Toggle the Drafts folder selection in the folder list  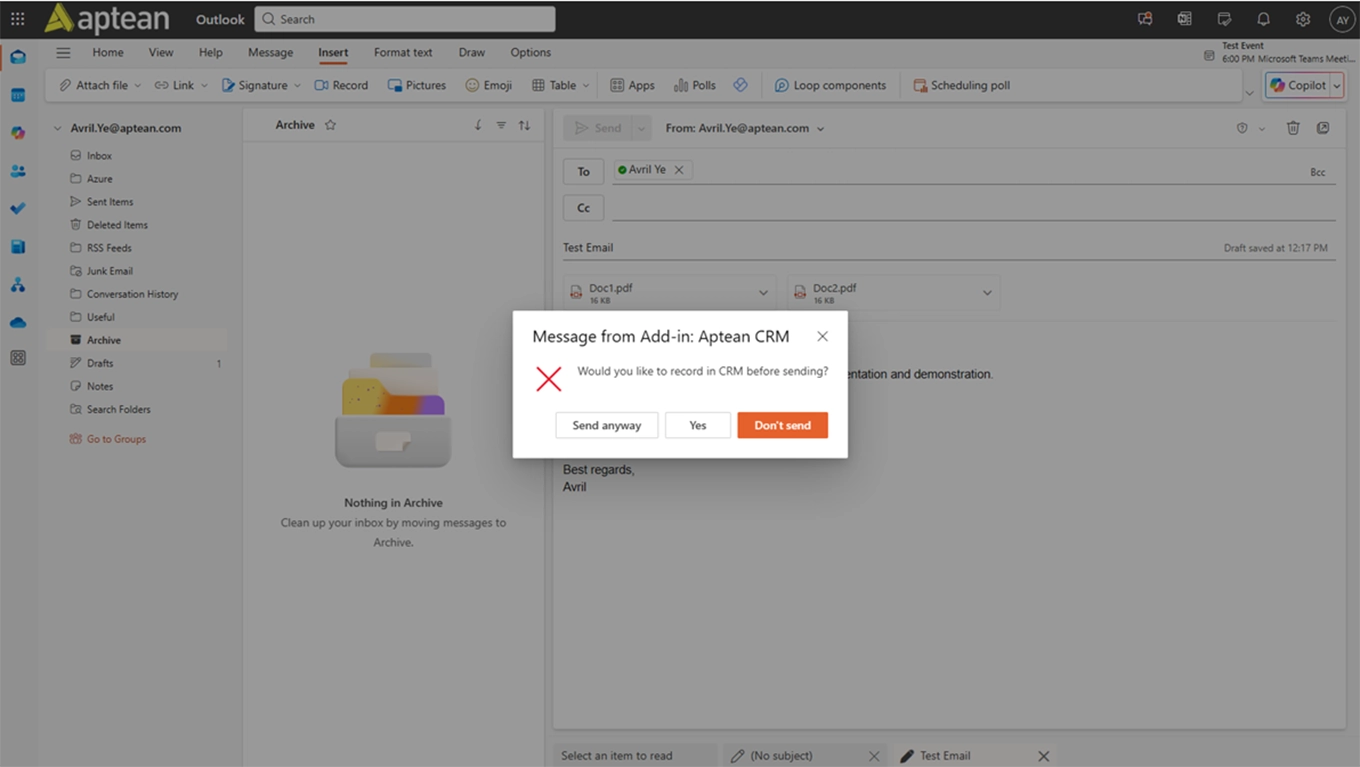pos(99,362)
